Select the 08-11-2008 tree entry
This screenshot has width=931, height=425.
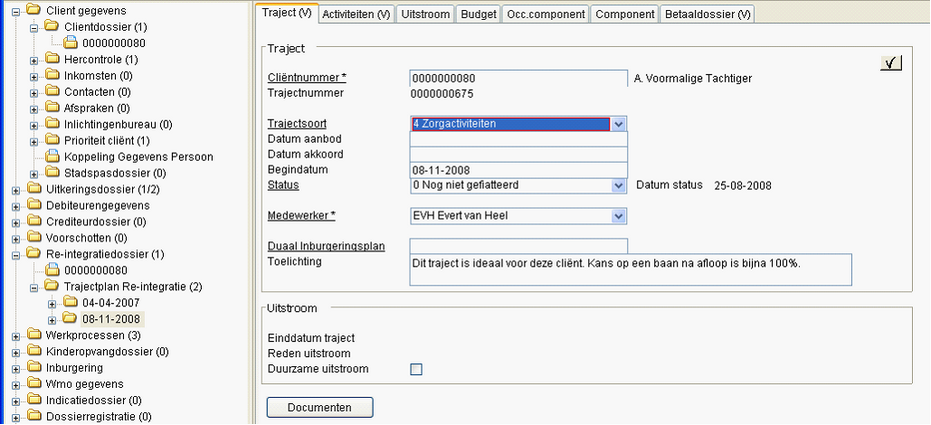pos(111,319)
